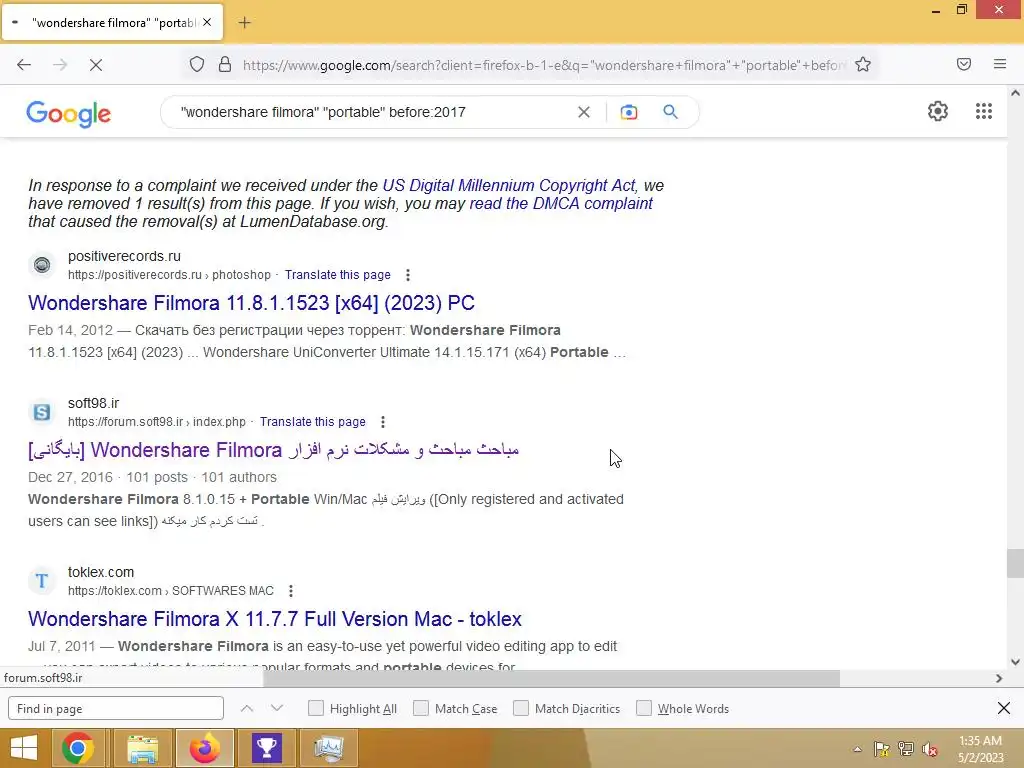Click the forward navigation arrow
Screen dimensions: 1024x768
pyautogui.click(x=60, y=65)
